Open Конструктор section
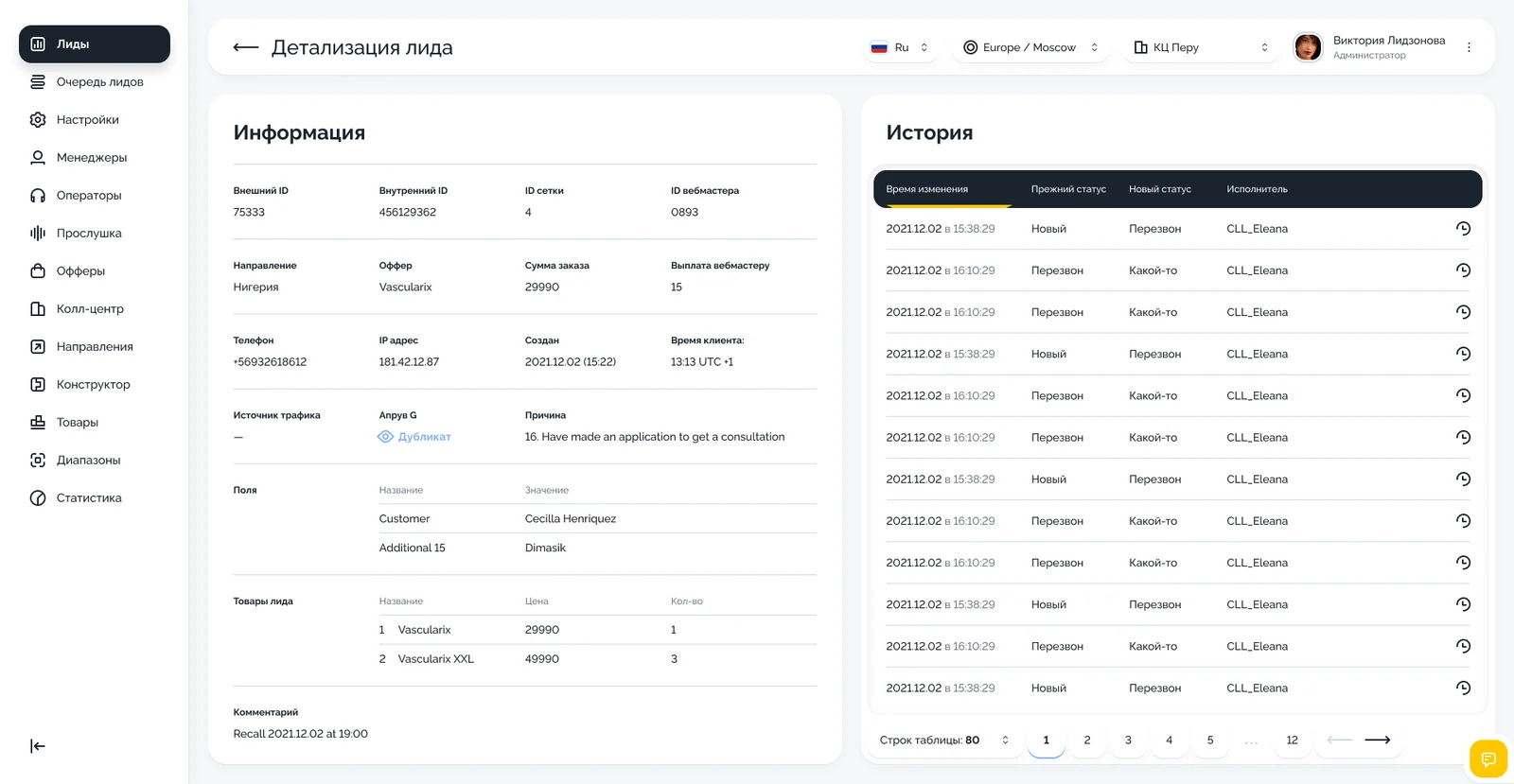Image resolution: width=1514 pixels, height=784 pixels. [x=95, y=385]
